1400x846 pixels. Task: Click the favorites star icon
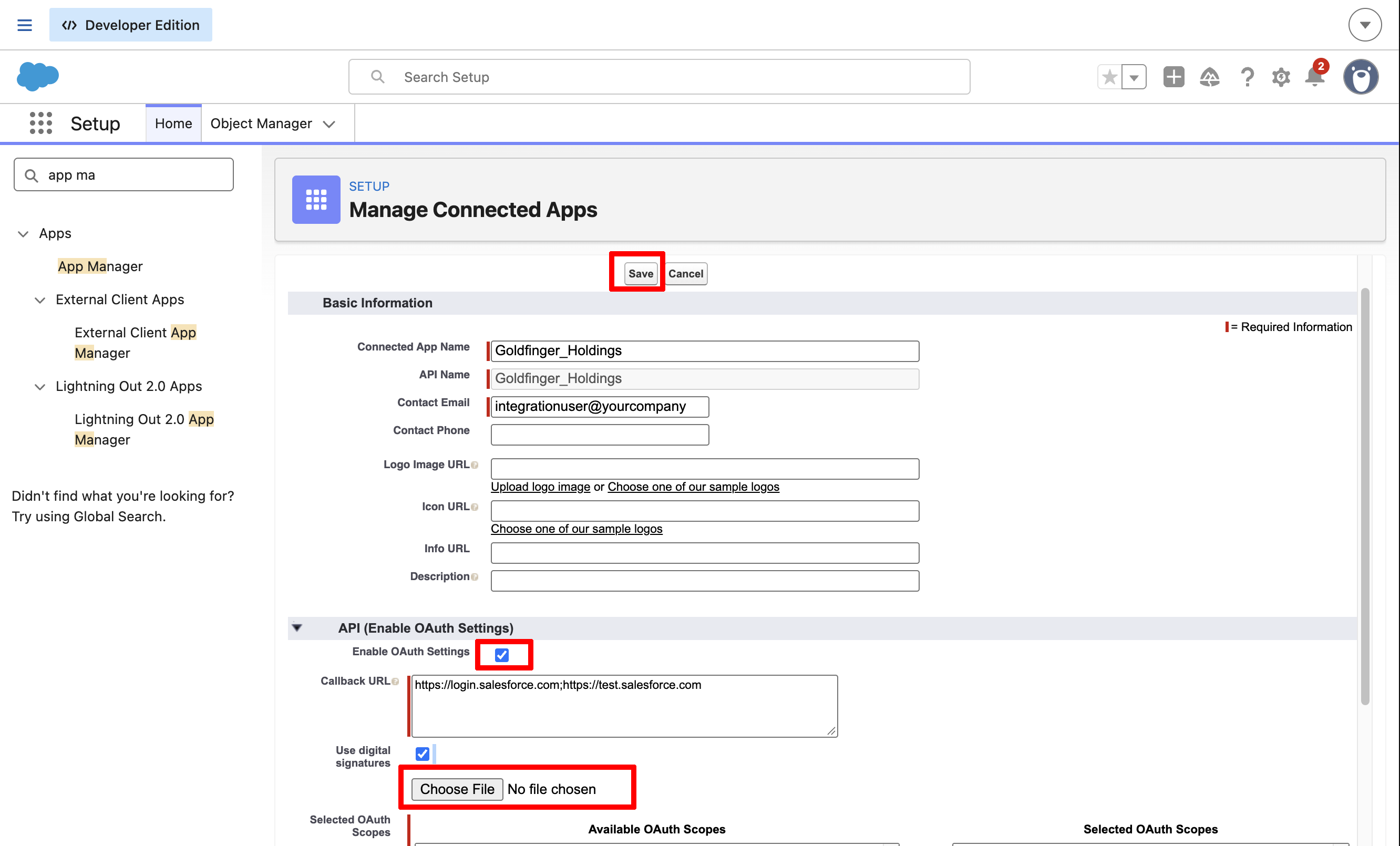pyautogui.click(x=1109, y=77)
